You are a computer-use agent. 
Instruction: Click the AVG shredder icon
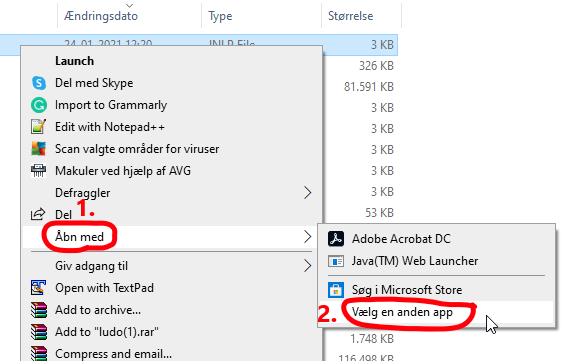[38, 171]
